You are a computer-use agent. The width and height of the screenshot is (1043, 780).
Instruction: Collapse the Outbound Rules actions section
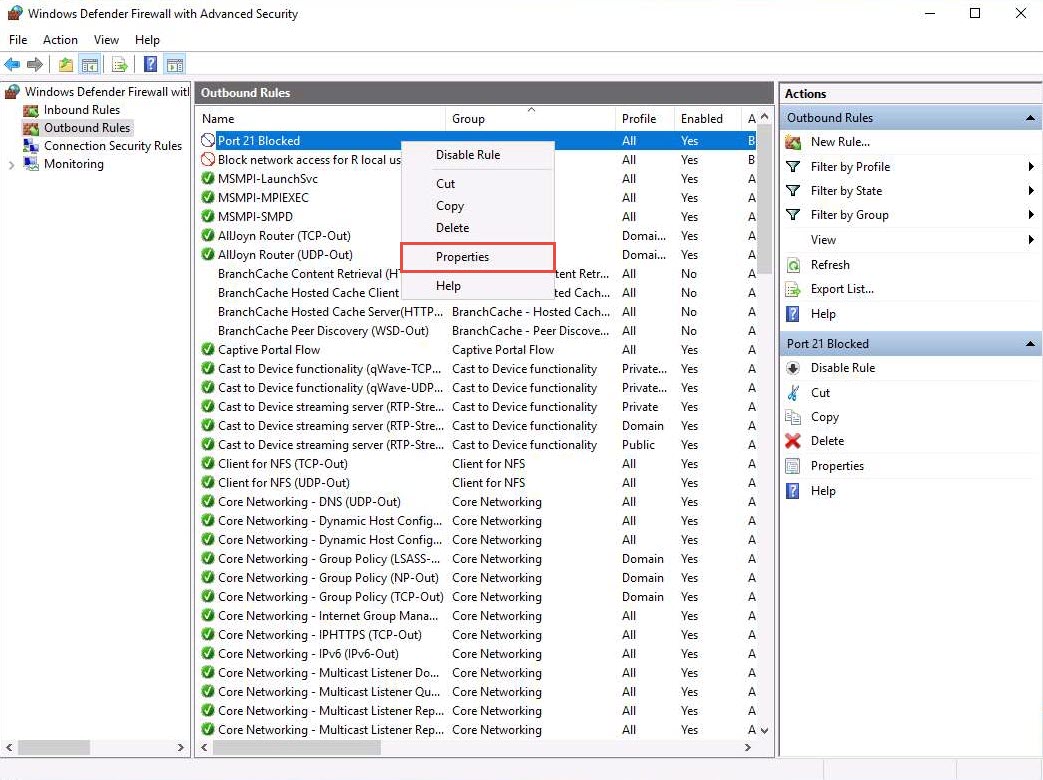(x=1030, y=118)
